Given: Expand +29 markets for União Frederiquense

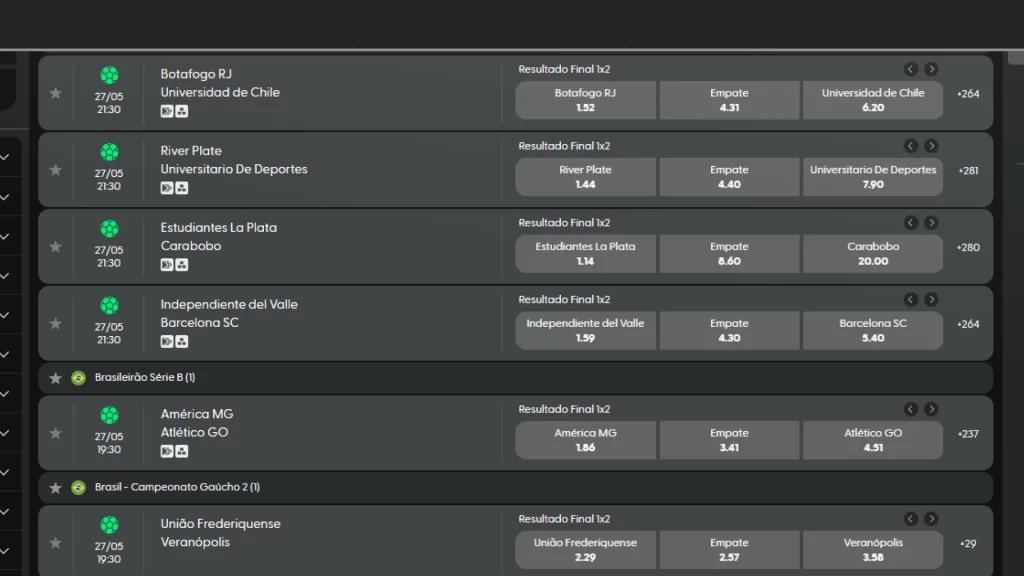Looking at the screenshot, I should (x=968, y=543).
